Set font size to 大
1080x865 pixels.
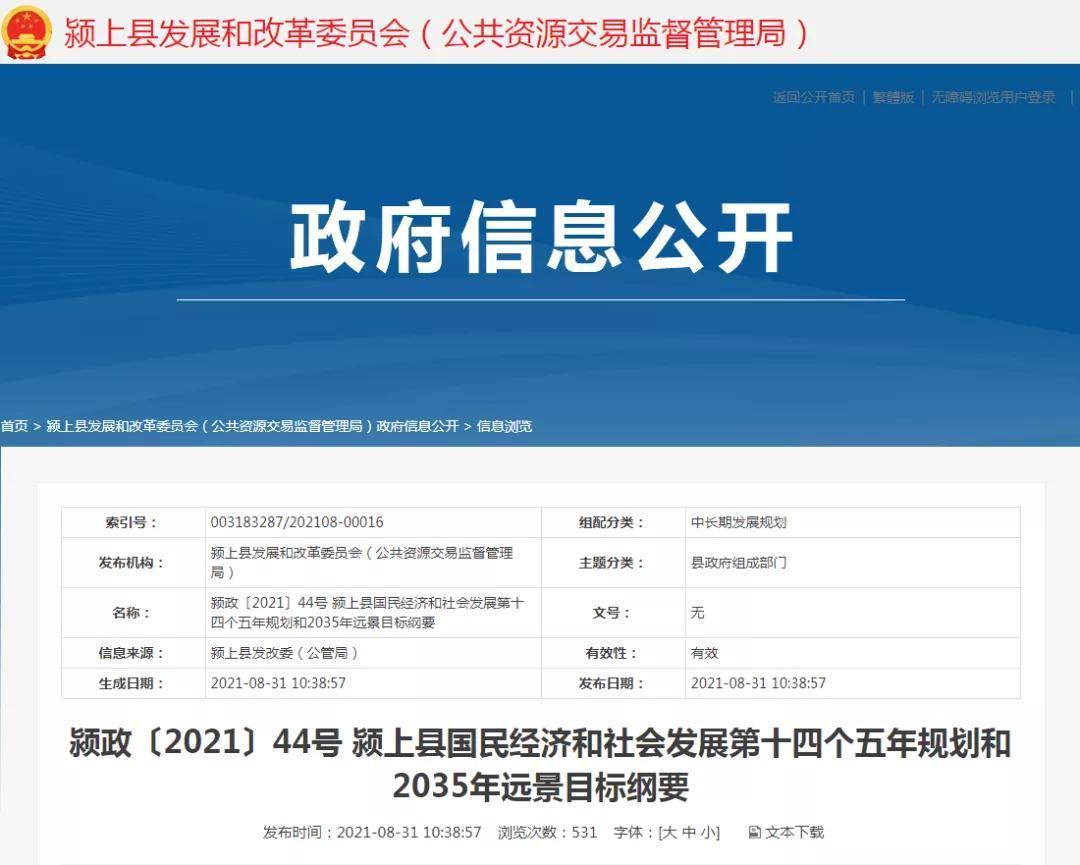coord(669,832)
